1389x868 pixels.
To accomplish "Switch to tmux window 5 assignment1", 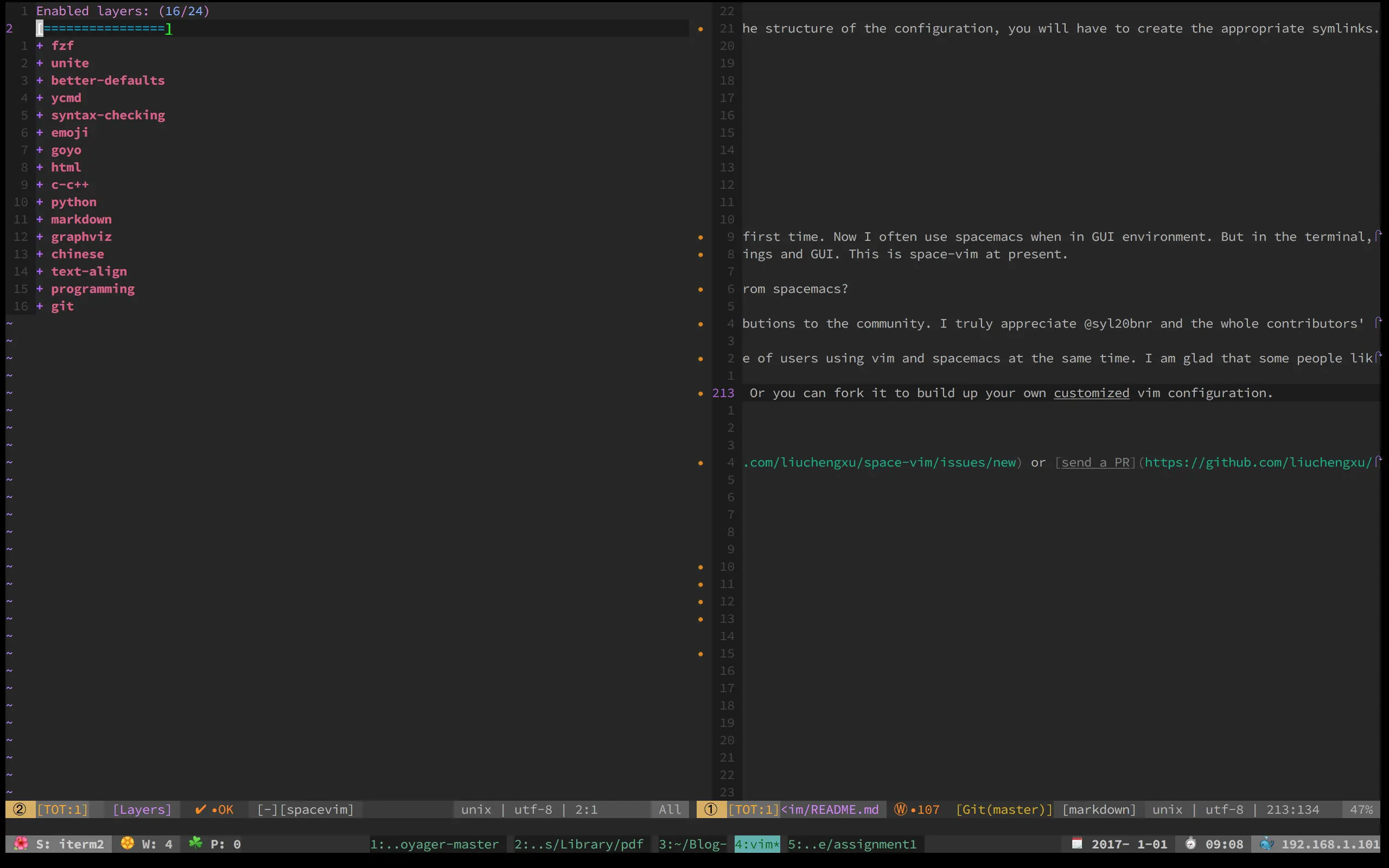I will pyautogui.click(x=852, y=844).
